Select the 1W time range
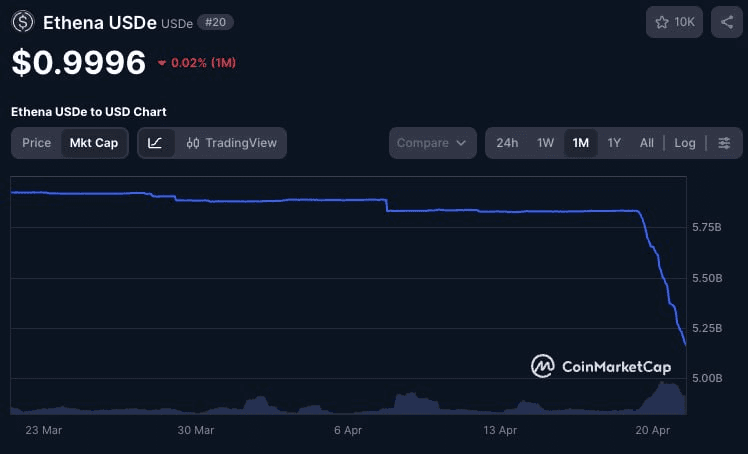 point(545,143)
